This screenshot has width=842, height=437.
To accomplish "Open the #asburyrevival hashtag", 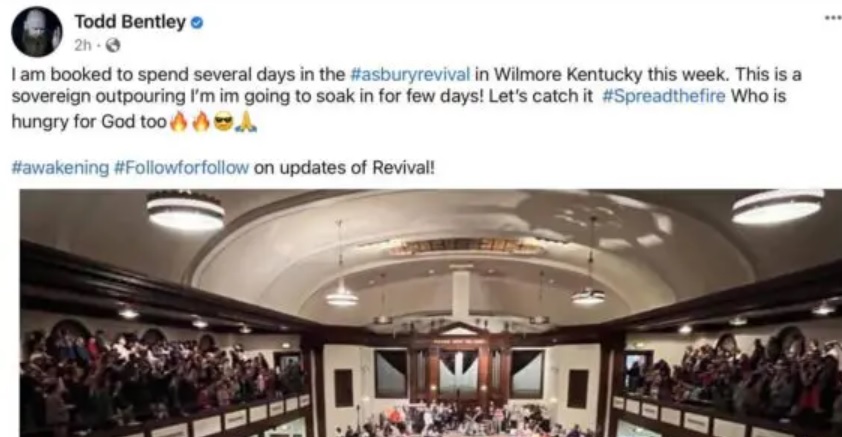I will click(x=410, y=74).
